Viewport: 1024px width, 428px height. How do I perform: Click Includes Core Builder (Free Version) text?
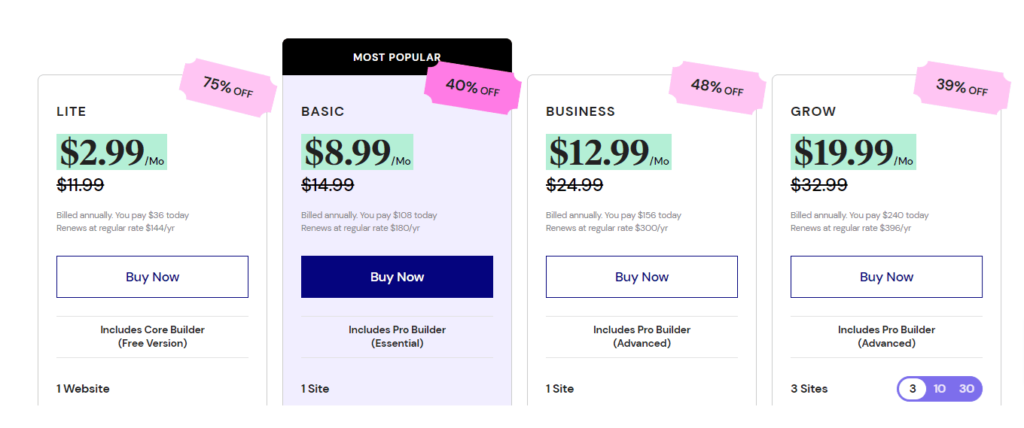tap(152, 336)
